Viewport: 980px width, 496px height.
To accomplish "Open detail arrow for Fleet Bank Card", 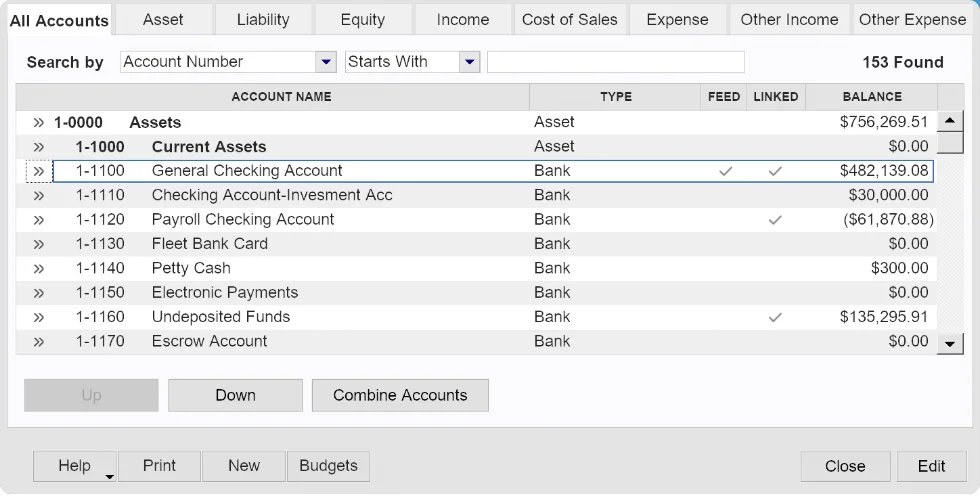I will pos(39,244).
